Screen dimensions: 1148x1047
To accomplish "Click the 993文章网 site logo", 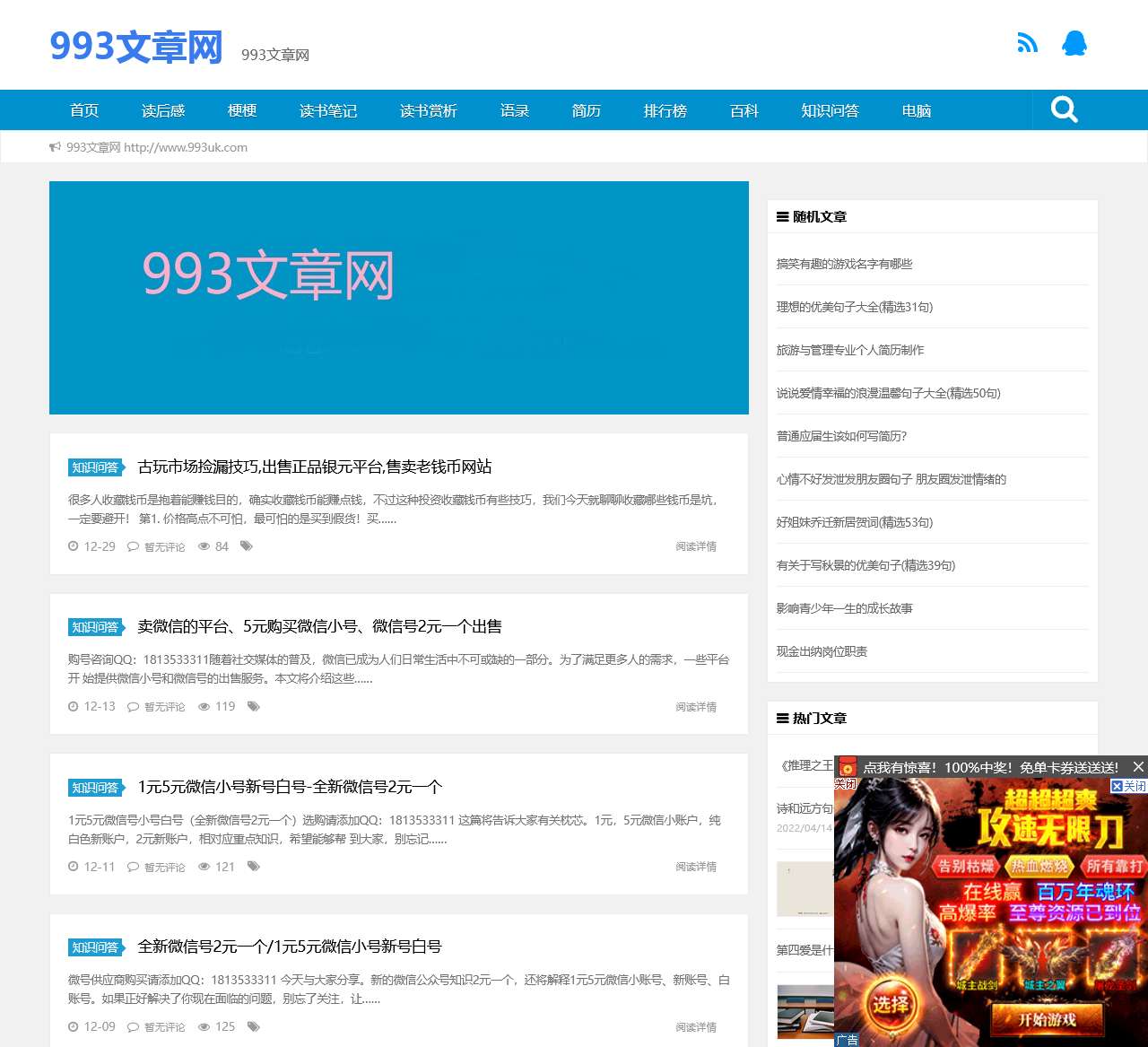I will (136, 47).
